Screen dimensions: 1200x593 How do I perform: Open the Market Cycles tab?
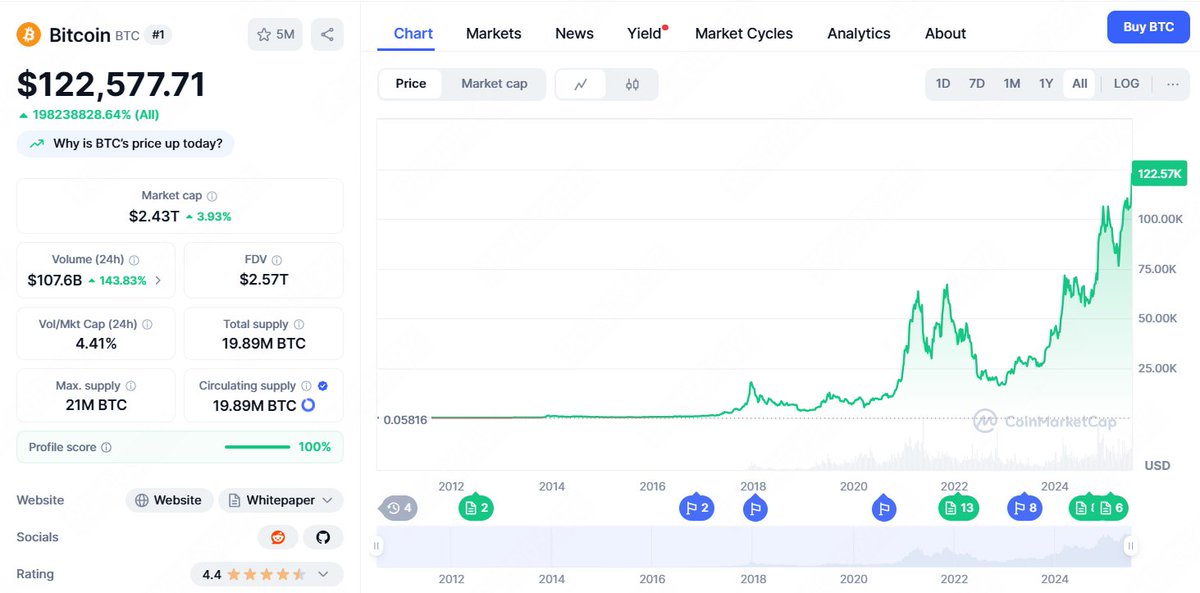click(744, 33)
